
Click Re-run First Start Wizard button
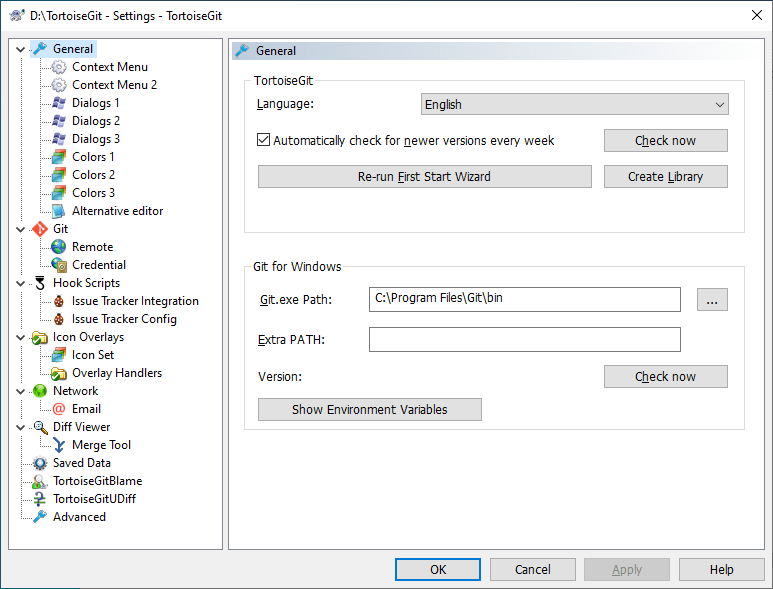click(424, 177)
